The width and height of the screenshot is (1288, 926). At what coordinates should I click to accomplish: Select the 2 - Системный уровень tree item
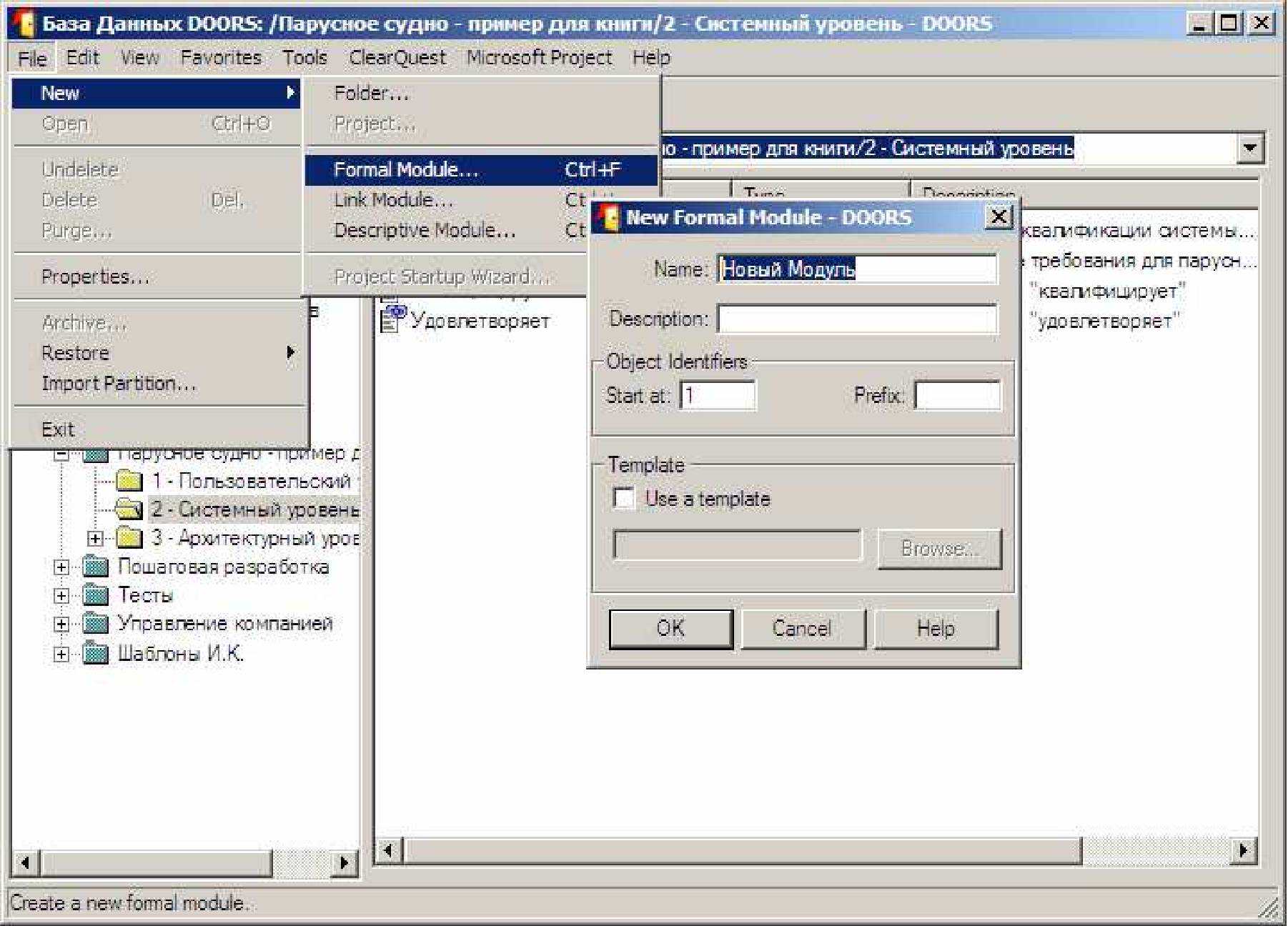pyautogui.click(x=254, y=509)
